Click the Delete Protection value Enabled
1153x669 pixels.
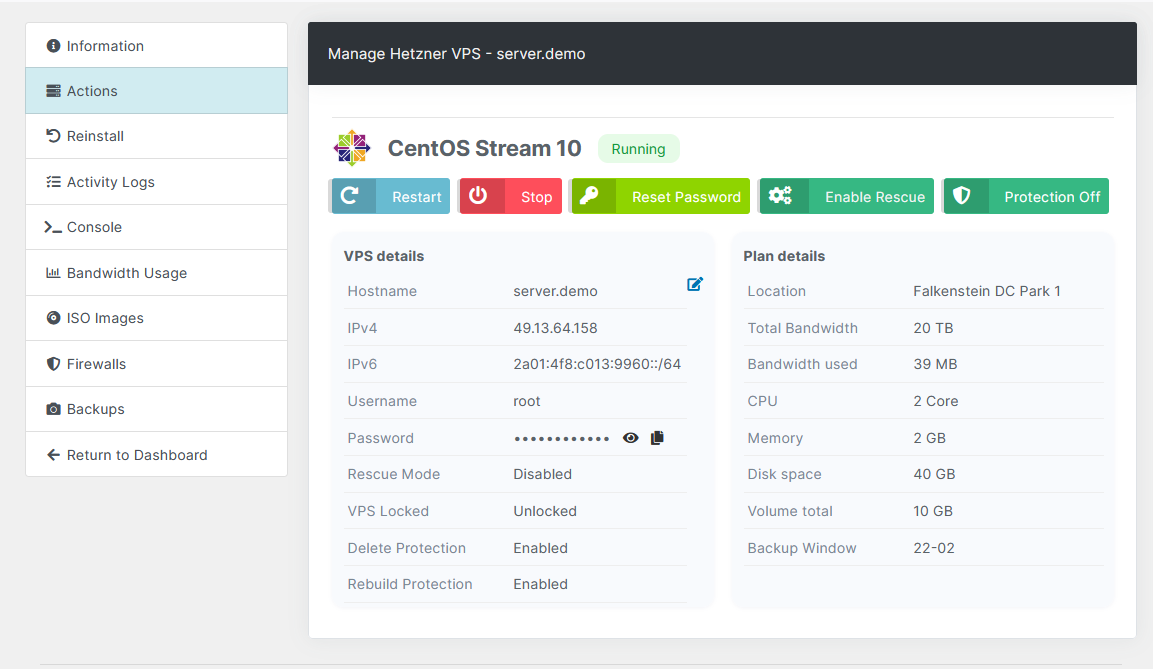point(540,548)
